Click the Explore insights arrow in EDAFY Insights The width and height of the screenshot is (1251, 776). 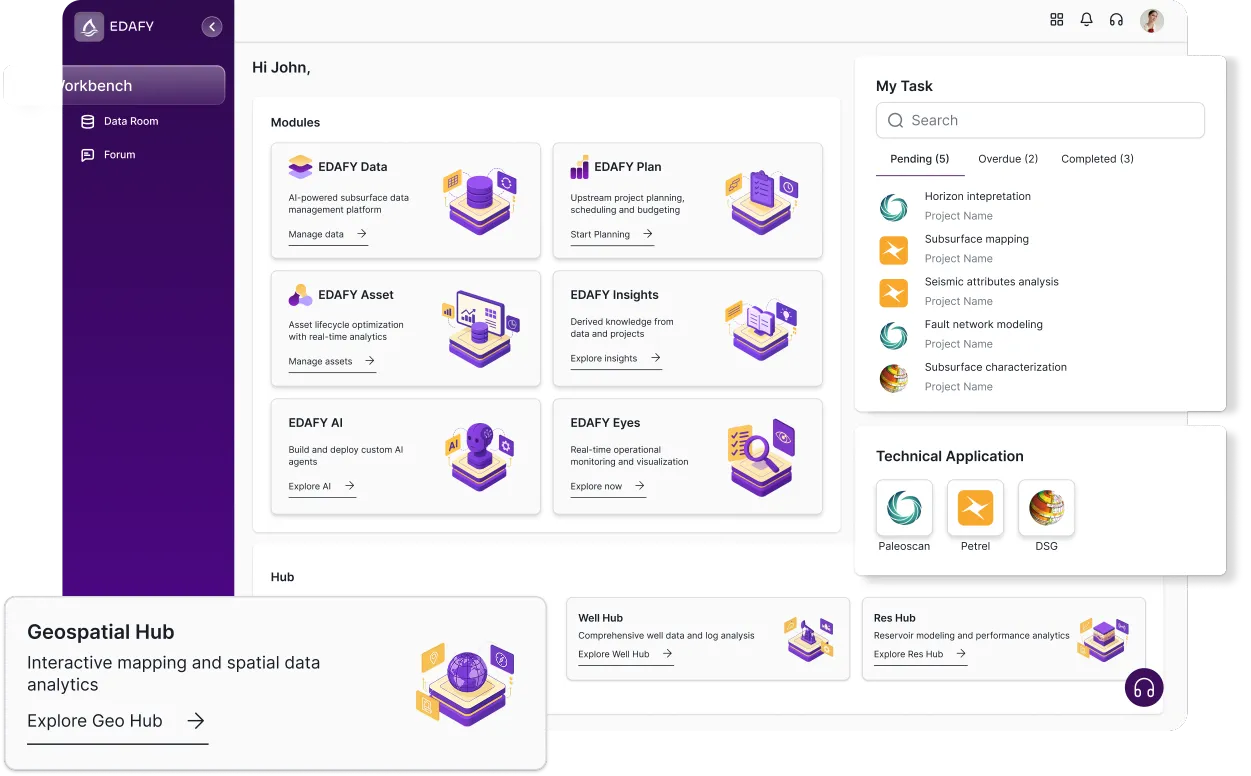[657, 360]
